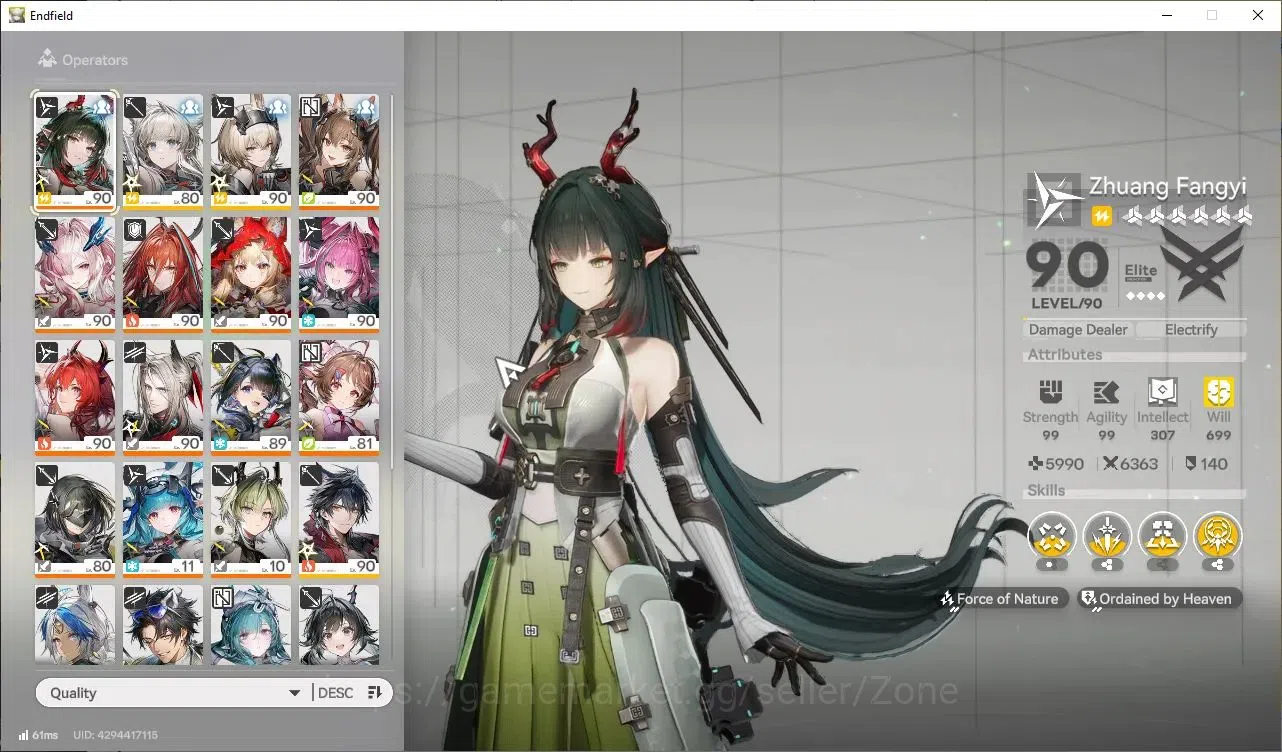Image resolution: width=1282 pixels, height=752 pixels.
Task: Click the Agility attribute icon
Action: [1106, 392]
